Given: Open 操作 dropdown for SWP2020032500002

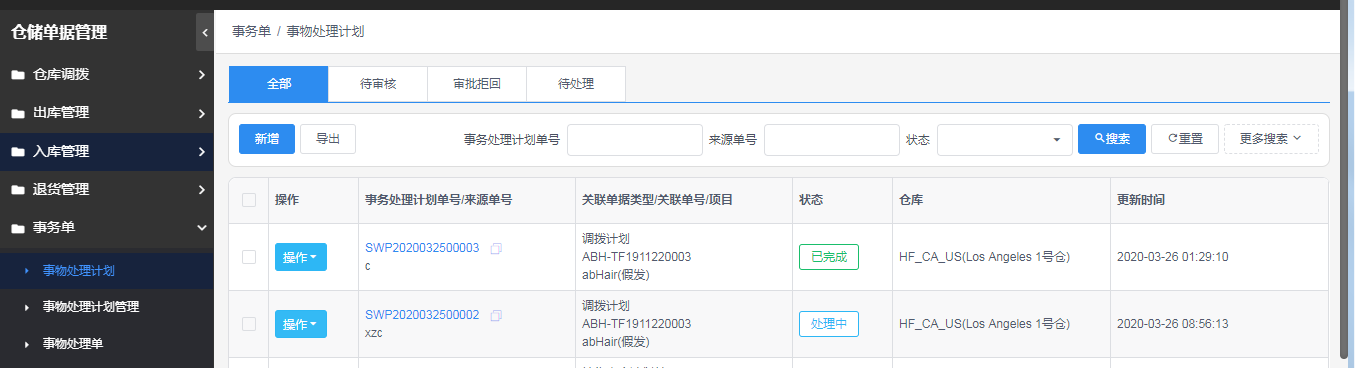Looking at the screenshot, I should click(301, 324).
